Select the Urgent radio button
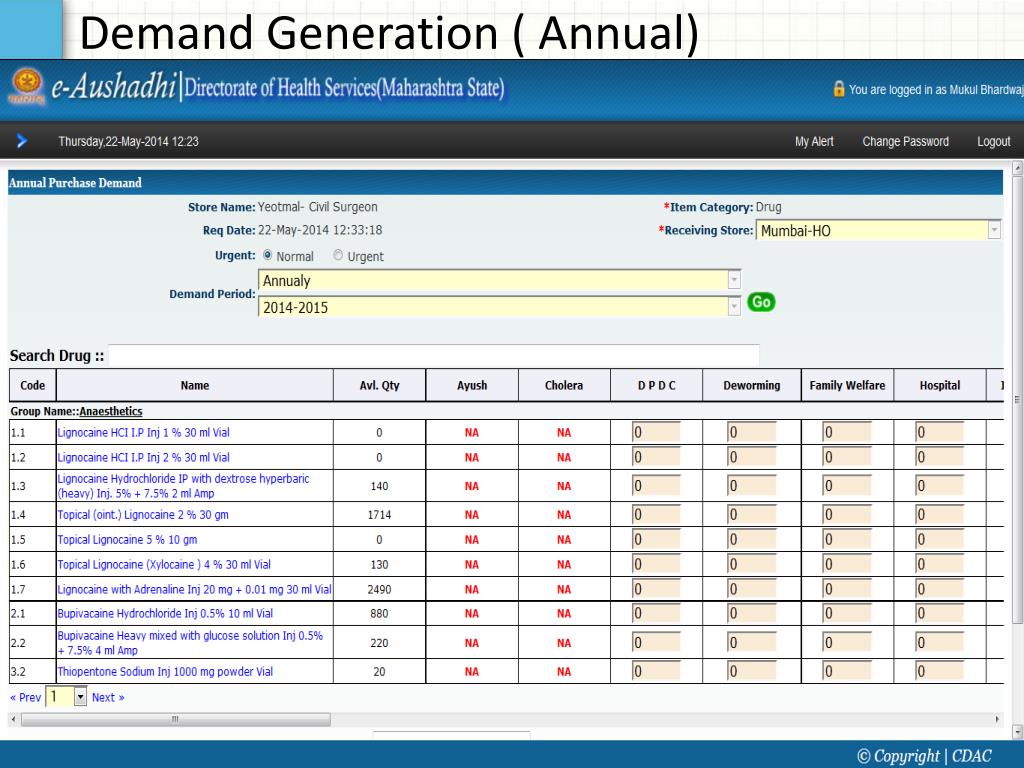This screenshot has width=1024, height=768. click(x=338, y=256)
